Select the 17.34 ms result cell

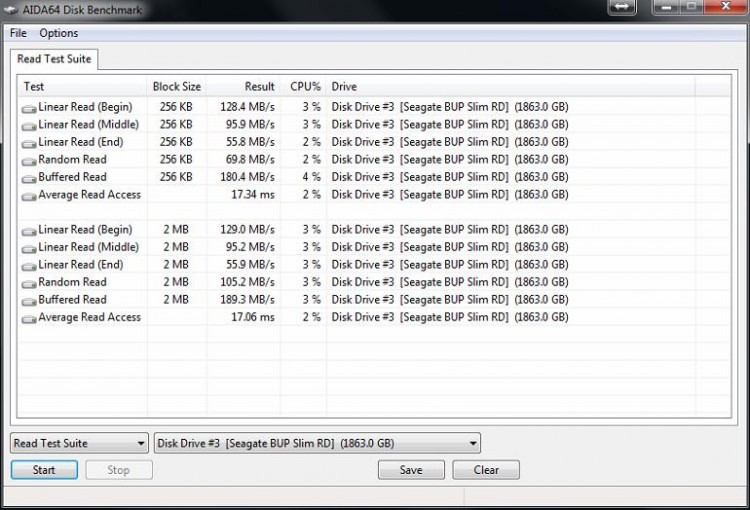coord(253,194)
